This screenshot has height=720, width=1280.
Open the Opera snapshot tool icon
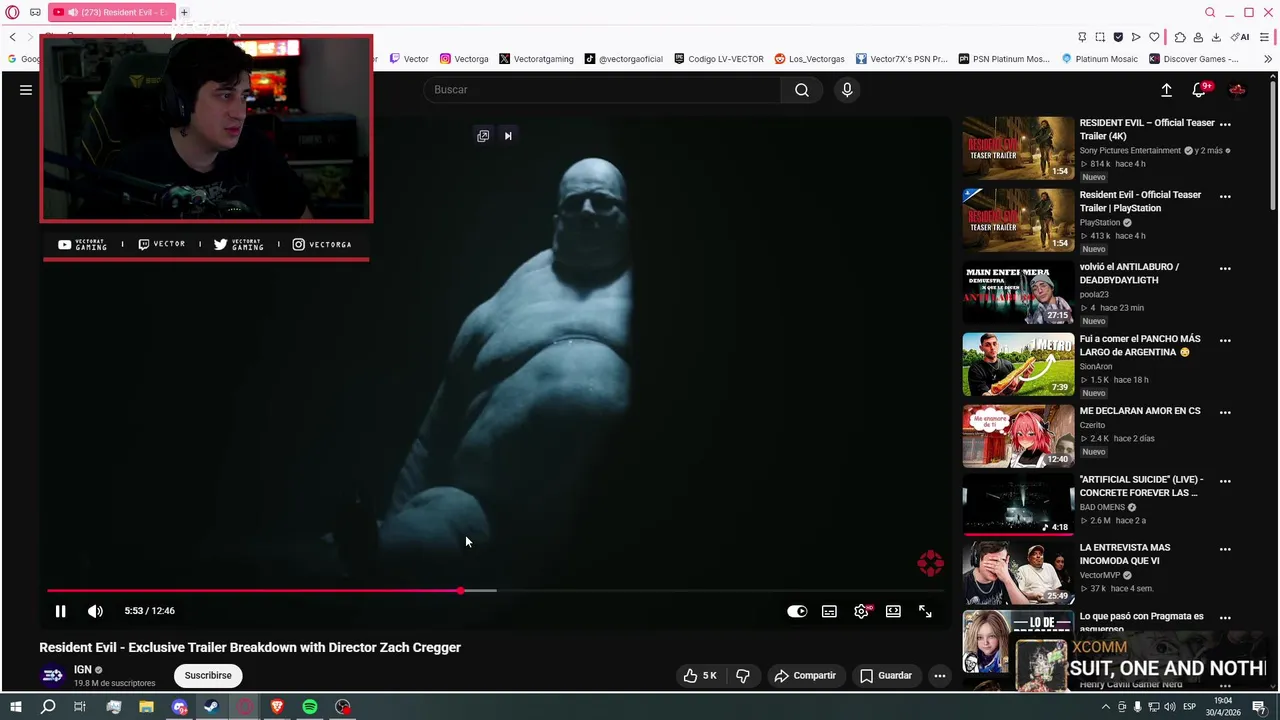pos(1100,37)
